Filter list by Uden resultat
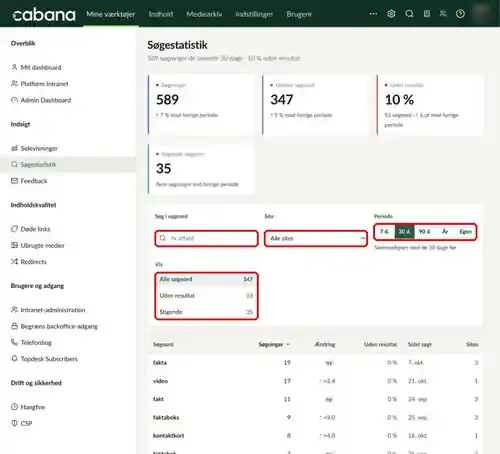This screenshot has width=500, height=454. (206, 296)
